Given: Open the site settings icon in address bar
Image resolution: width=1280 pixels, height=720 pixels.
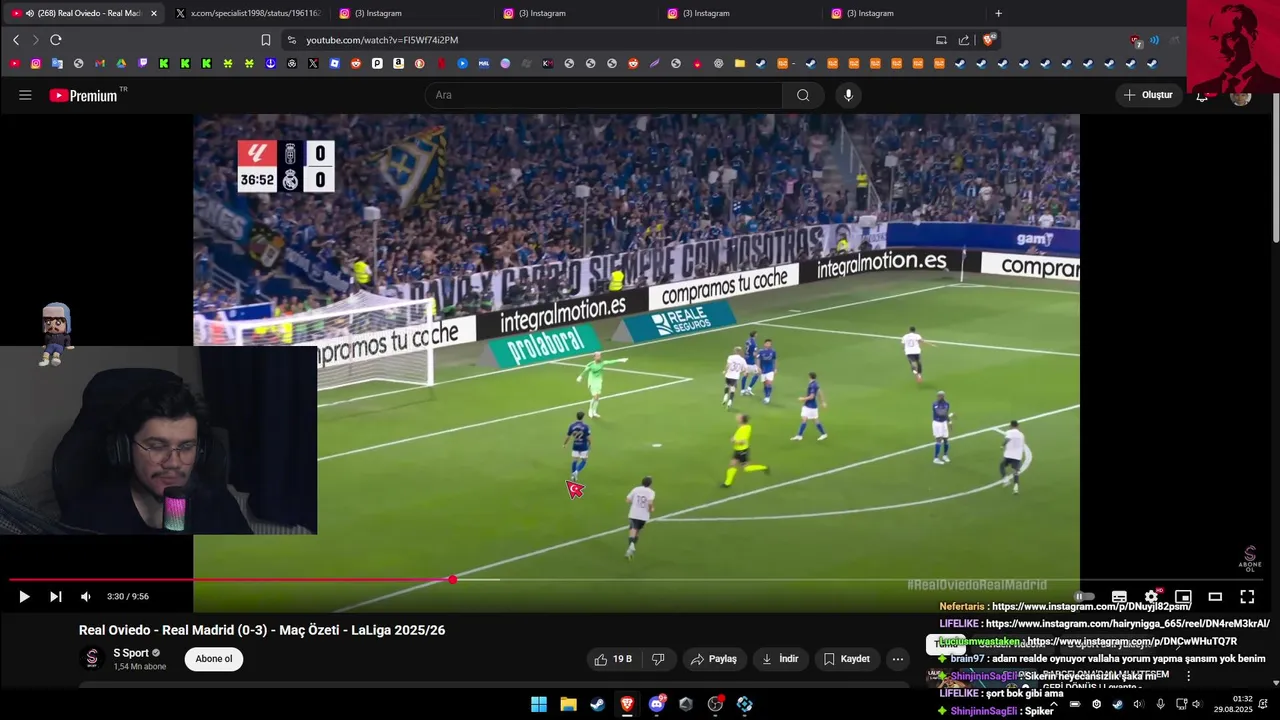Looking at the screenshot, I should (x=291, y=40).
